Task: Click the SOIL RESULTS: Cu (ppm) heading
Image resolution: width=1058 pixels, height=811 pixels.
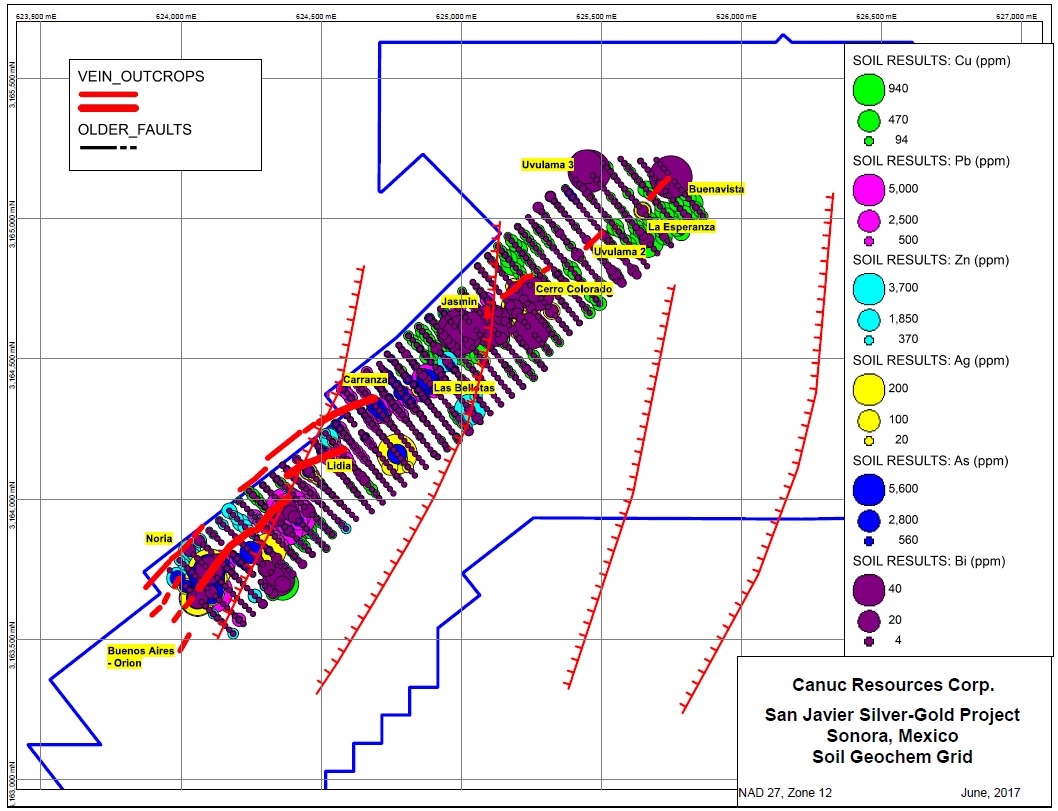Action: (931, 61)
